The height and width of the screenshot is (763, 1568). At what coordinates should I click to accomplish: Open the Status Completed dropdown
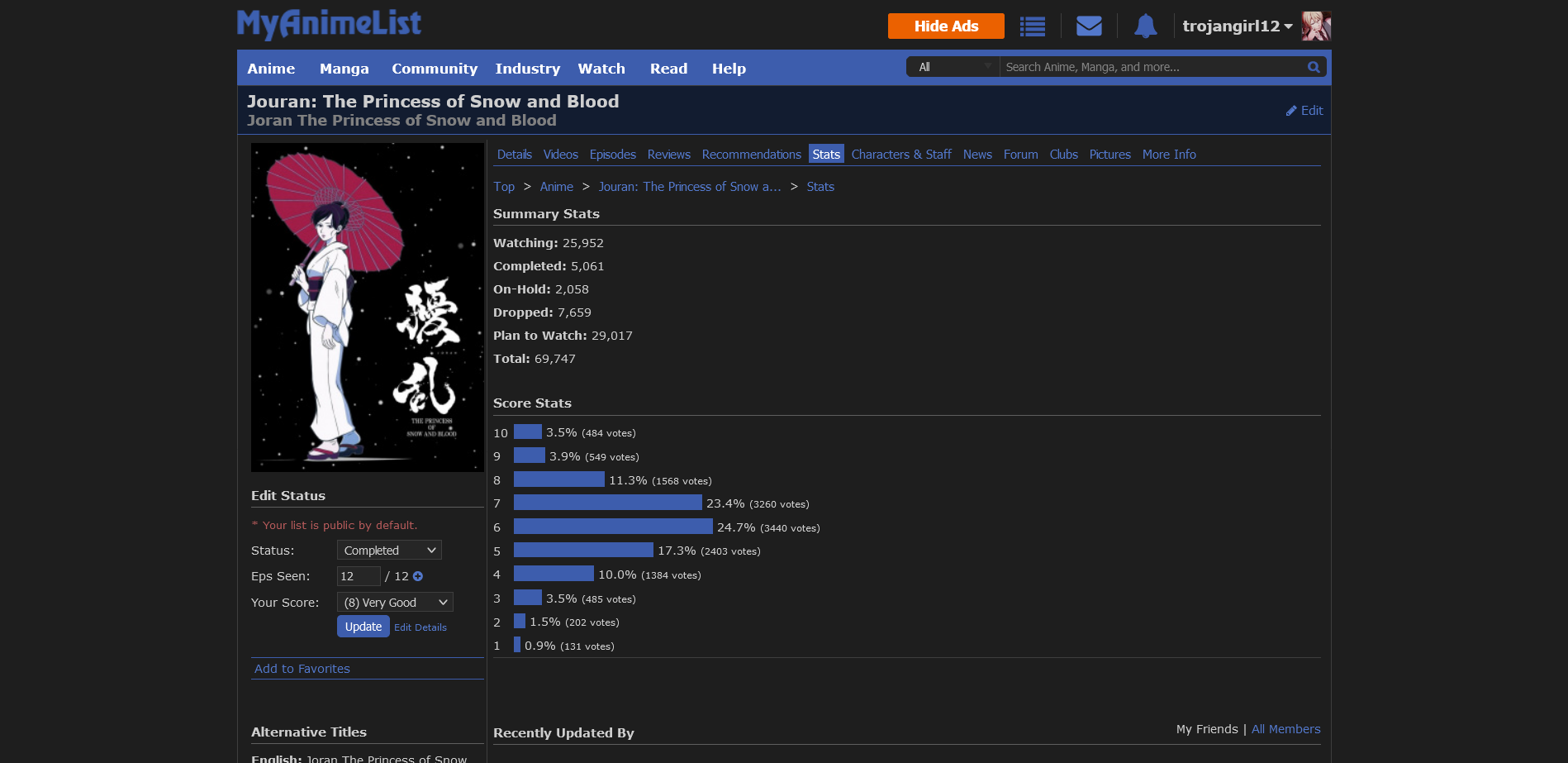(x=389, y=551)
